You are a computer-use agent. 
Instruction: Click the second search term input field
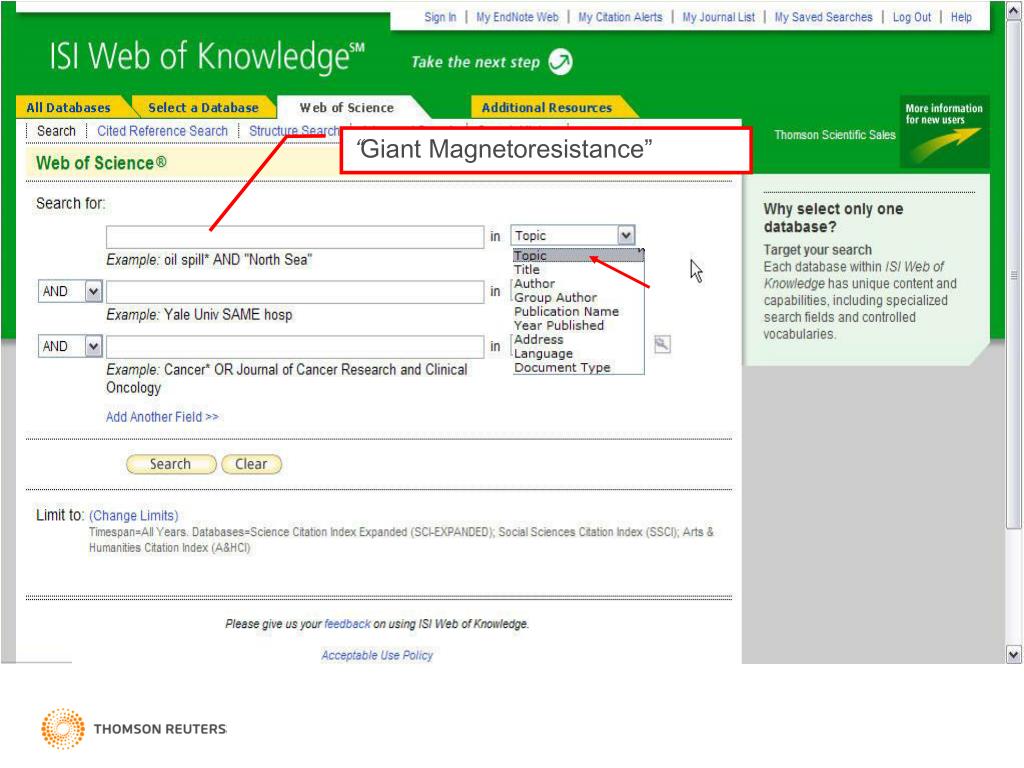295,291
